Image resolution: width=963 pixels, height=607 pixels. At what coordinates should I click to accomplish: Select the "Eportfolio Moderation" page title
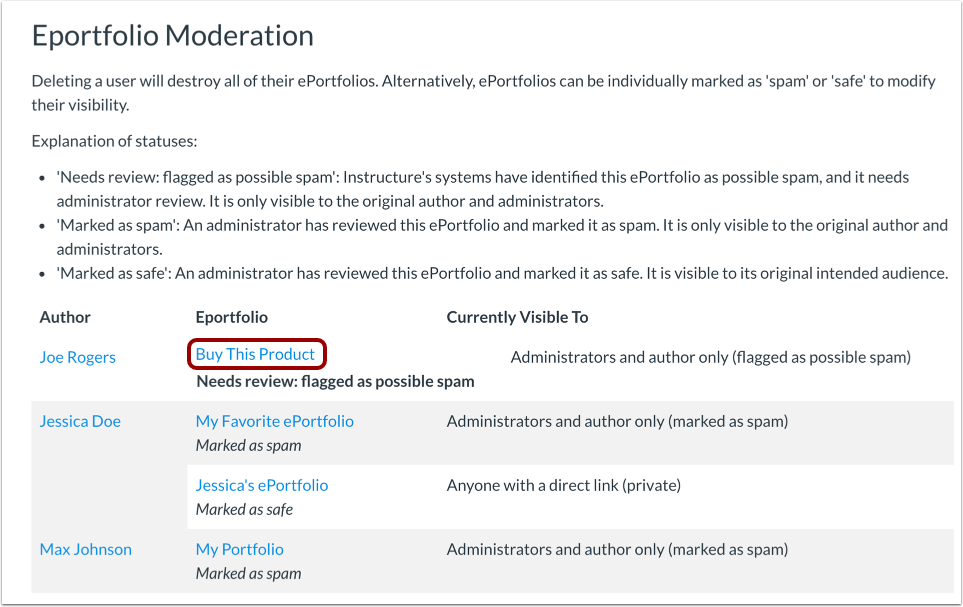[172, 35]
